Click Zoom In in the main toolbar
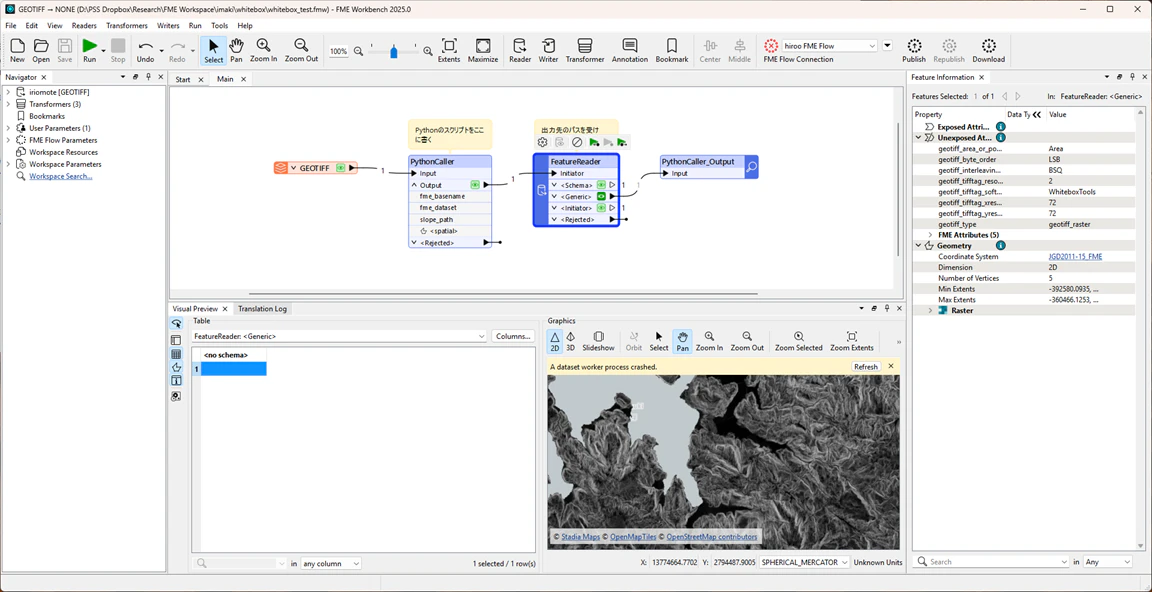This screenshot has width=1152, height=592. pyautogui.click(x=263, y=50)
